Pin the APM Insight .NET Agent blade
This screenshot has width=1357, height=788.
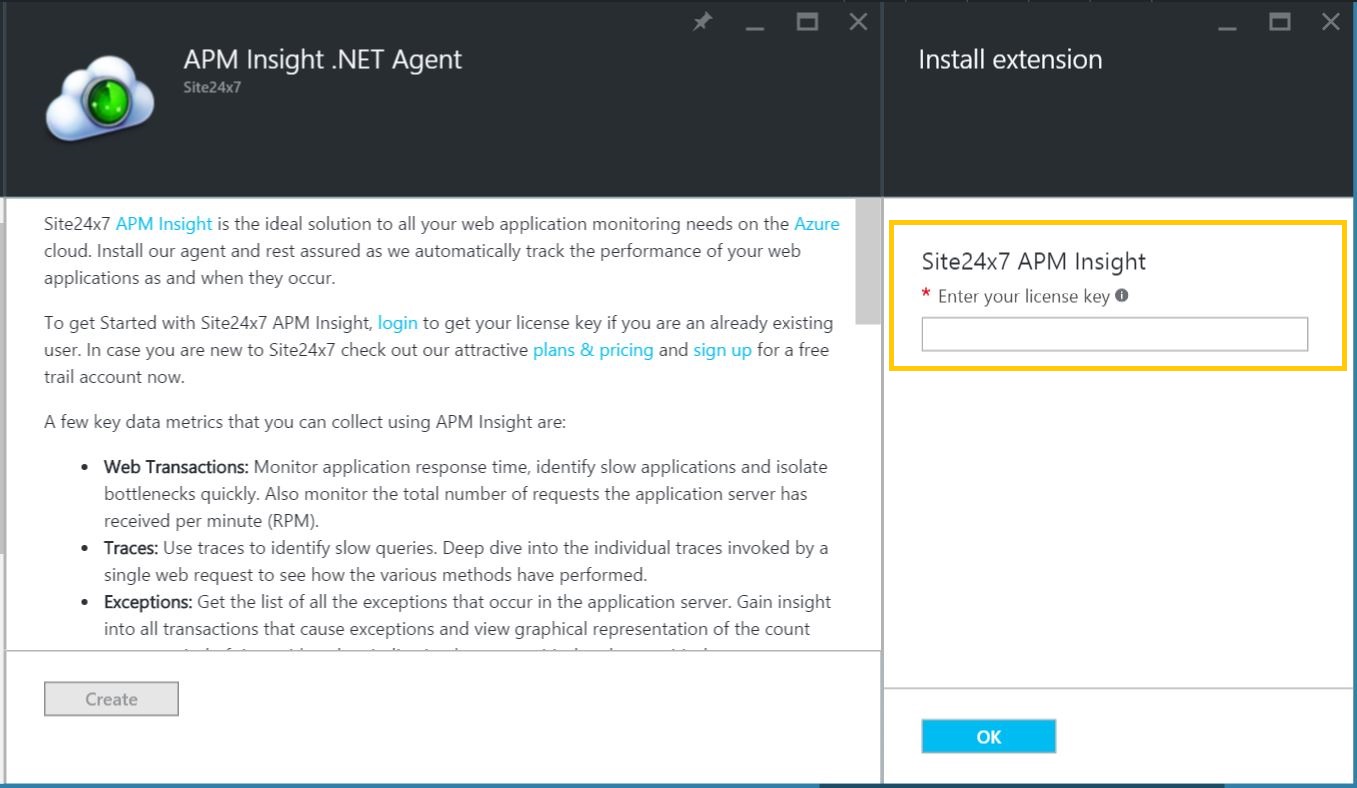click(x=703, y=22)
